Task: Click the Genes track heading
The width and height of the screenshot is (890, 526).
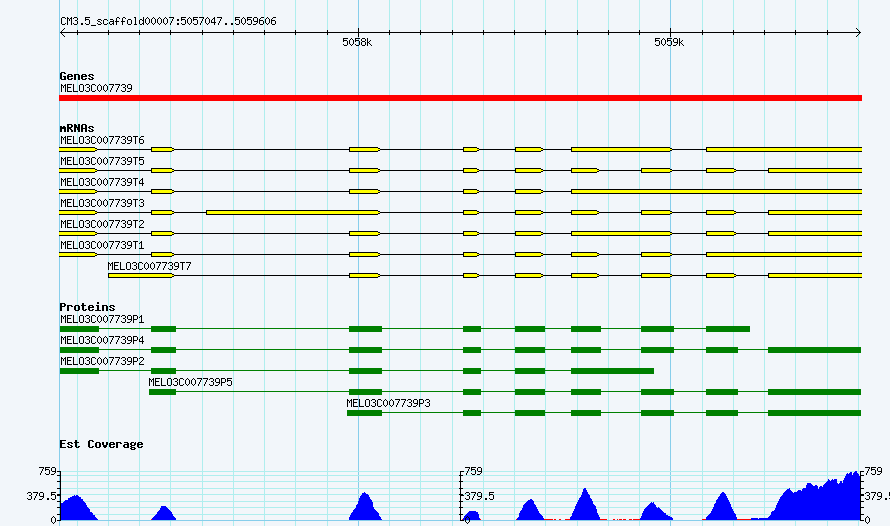Action: (77, 76)
